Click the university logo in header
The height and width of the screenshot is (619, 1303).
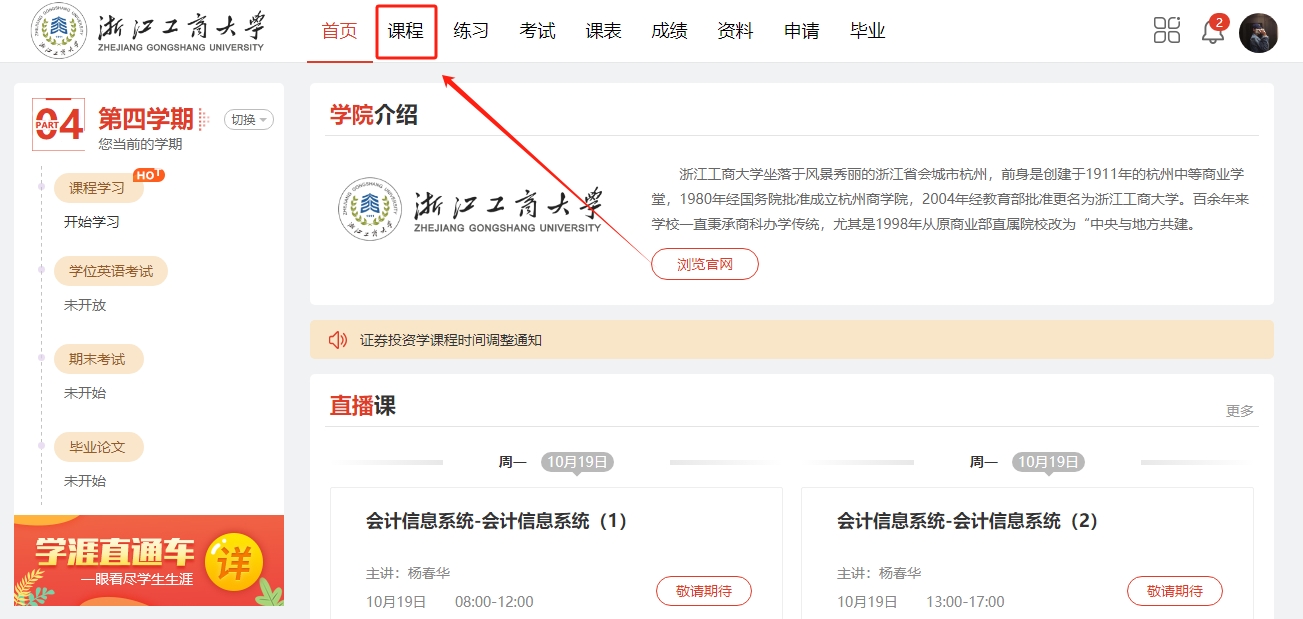point(148,31)
